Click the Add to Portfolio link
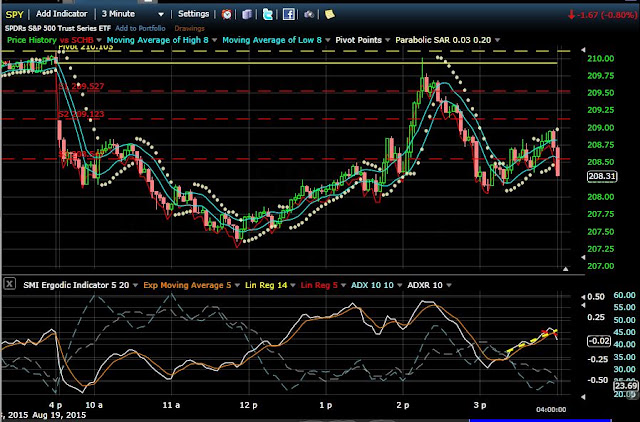The width and height of the screenshot is (640, 422). 140,28
